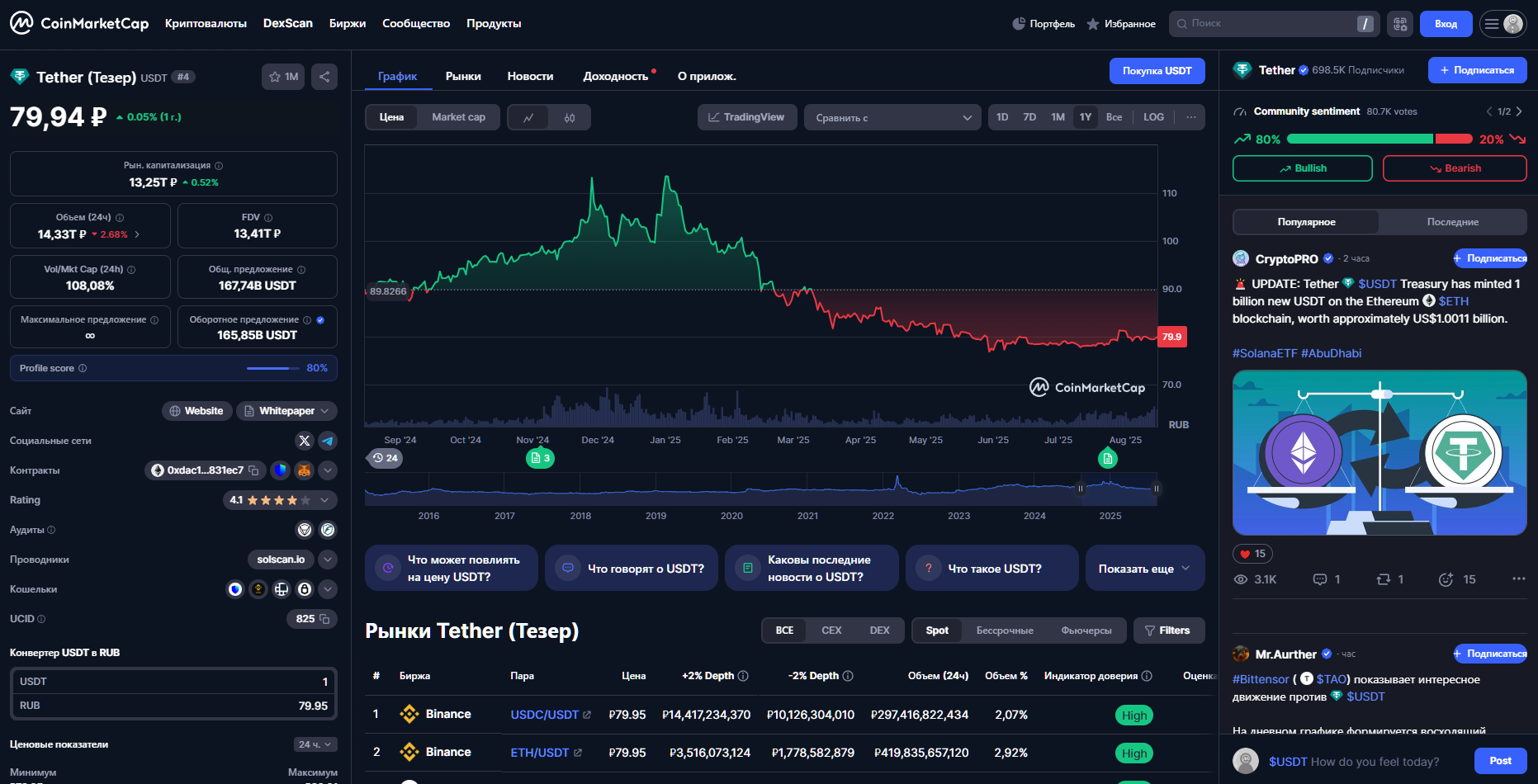Select the 7D time range
1538x784 pixels.
point(1029,117)
